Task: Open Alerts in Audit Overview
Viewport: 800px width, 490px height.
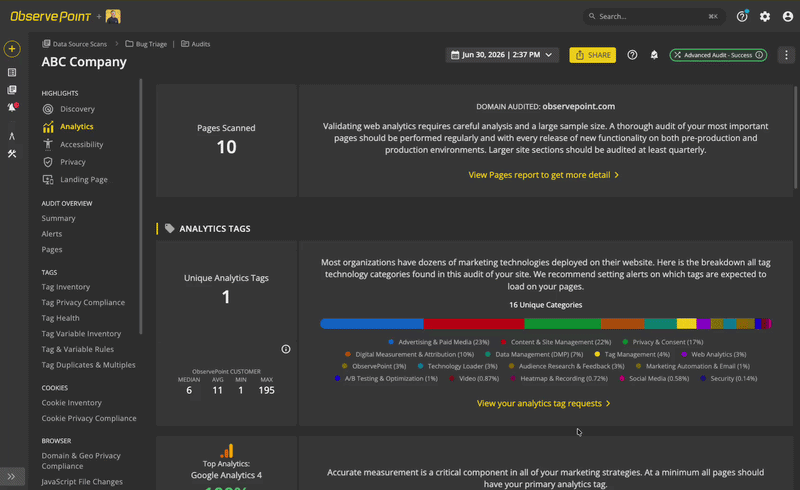Action: (52, 234)
